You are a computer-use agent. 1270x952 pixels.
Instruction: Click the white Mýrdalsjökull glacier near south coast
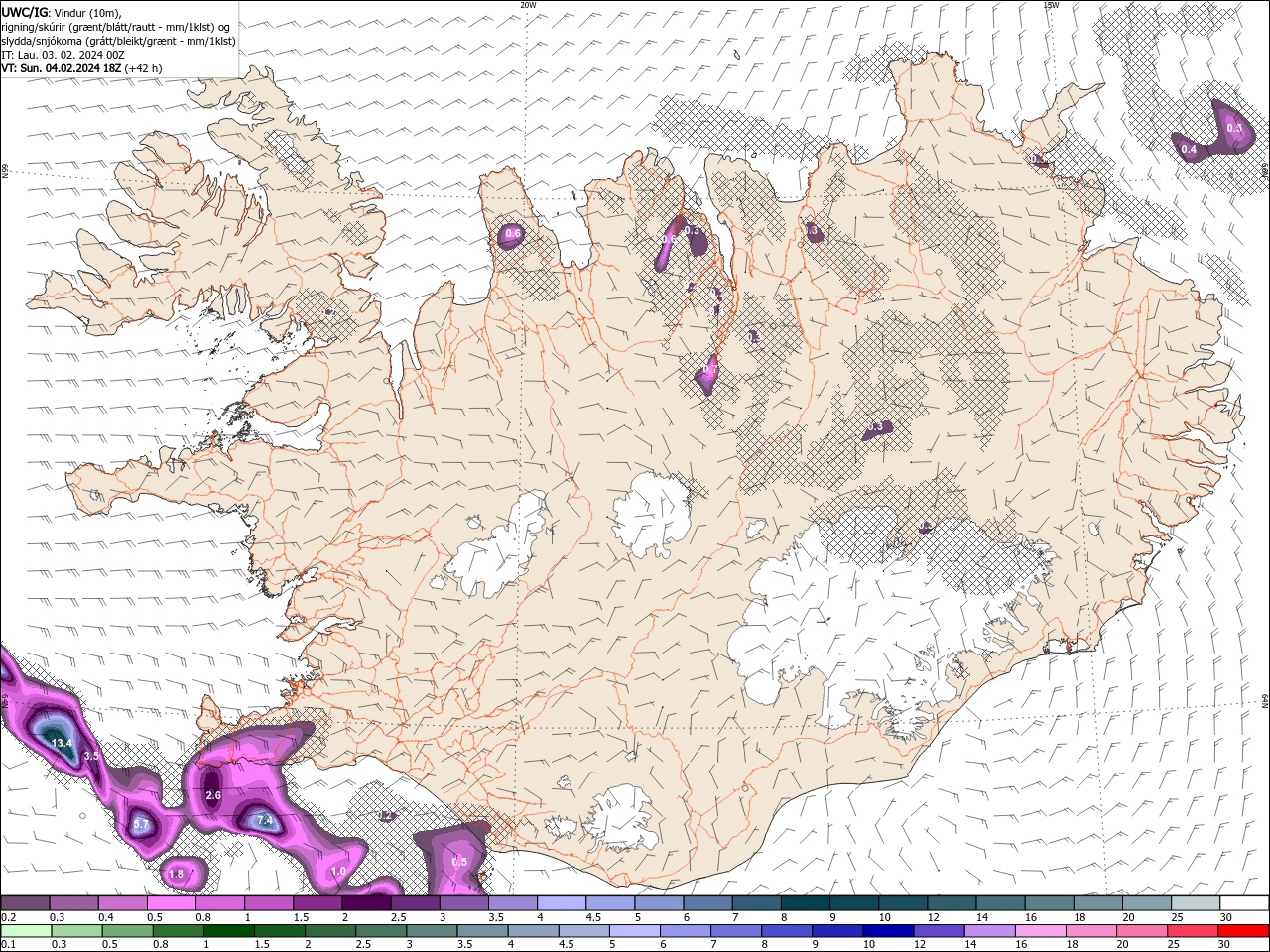pyautogui.click(x=622, y=818)
